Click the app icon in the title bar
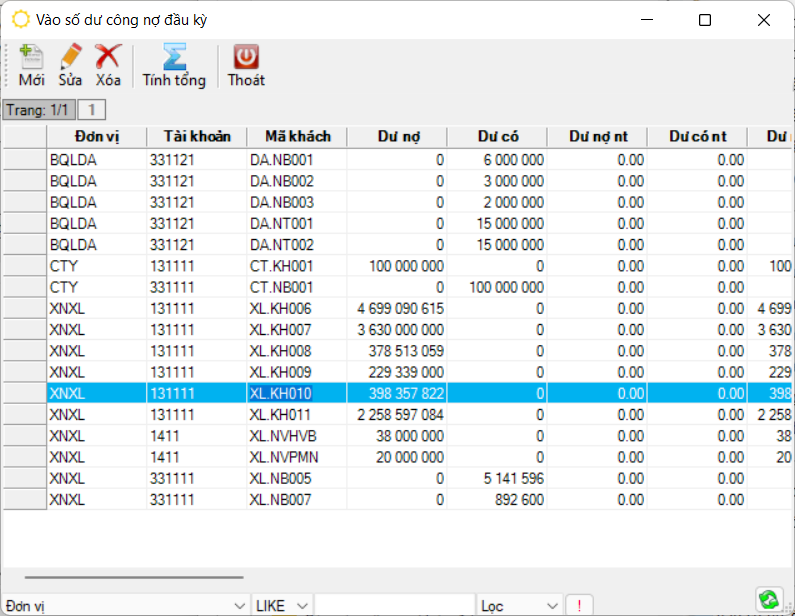The height and width of the screenshot is (616, 795). tap(19, 19)
